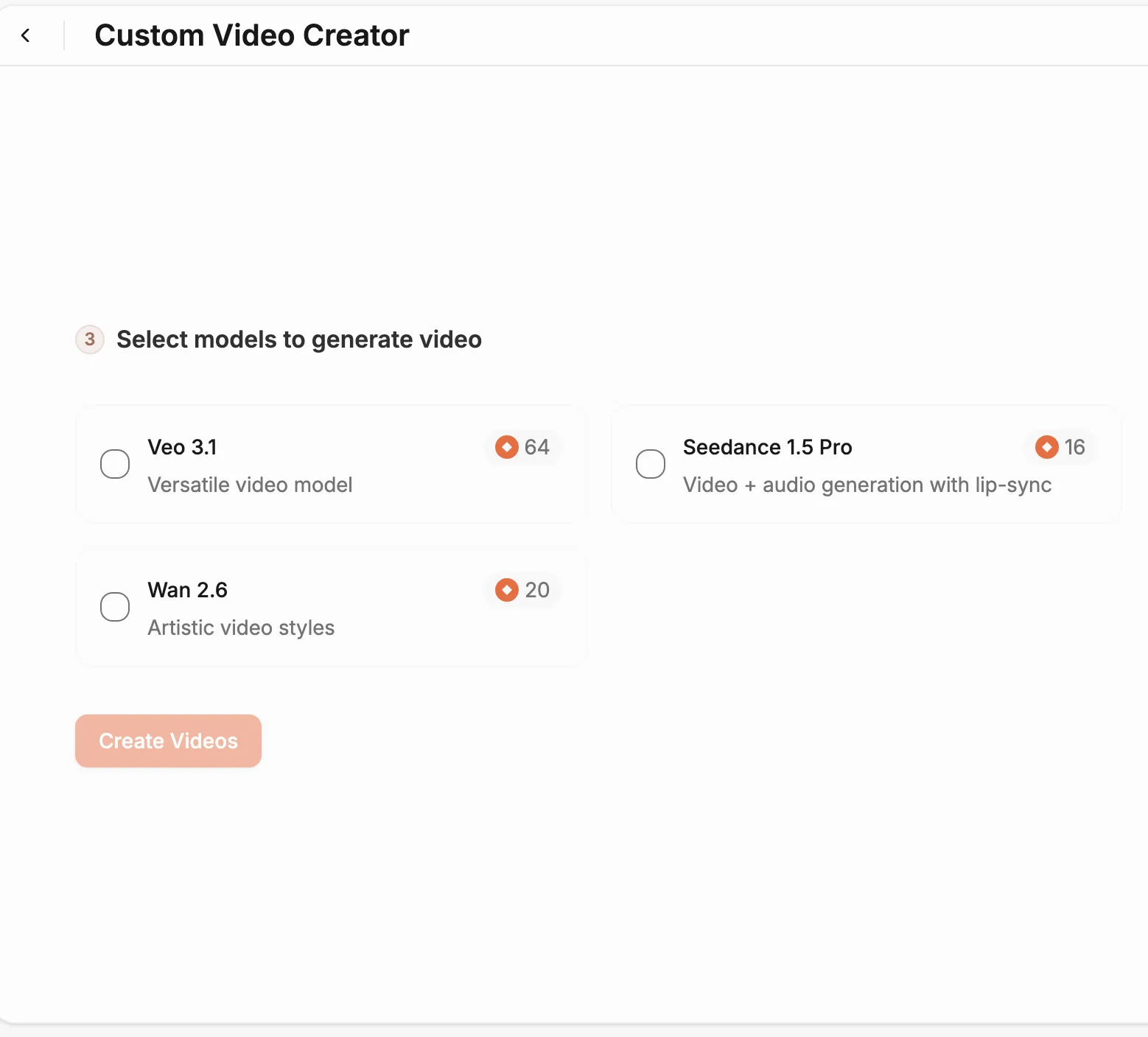Go back using the left chevron arrow
1148x1037 pixels.
pyautogui.click(x=26, y=35)
